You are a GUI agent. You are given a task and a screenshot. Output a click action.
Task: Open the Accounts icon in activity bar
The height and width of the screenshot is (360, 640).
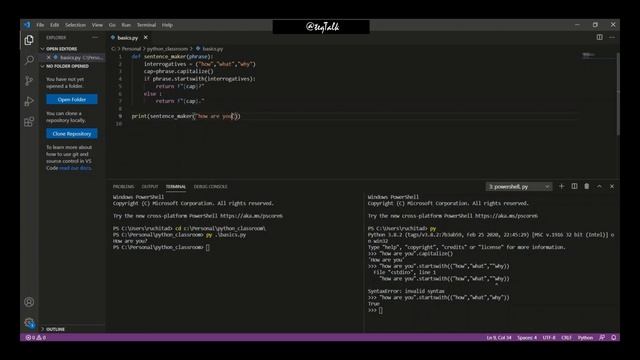coord(29,302)
